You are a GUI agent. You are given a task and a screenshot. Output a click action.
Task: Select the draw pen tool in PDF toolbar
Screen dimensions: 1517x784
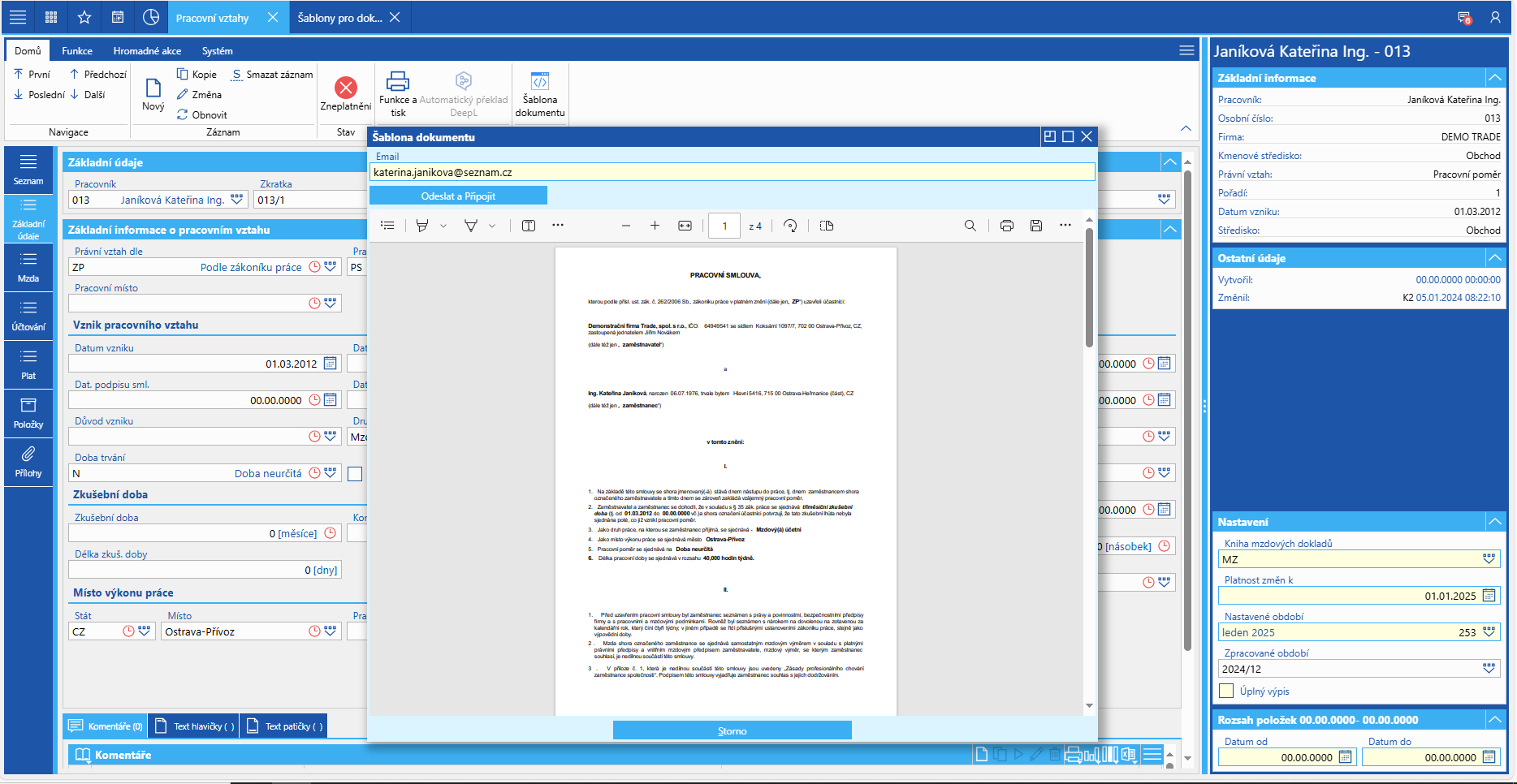pyautogui.click(x=471, y=226)
